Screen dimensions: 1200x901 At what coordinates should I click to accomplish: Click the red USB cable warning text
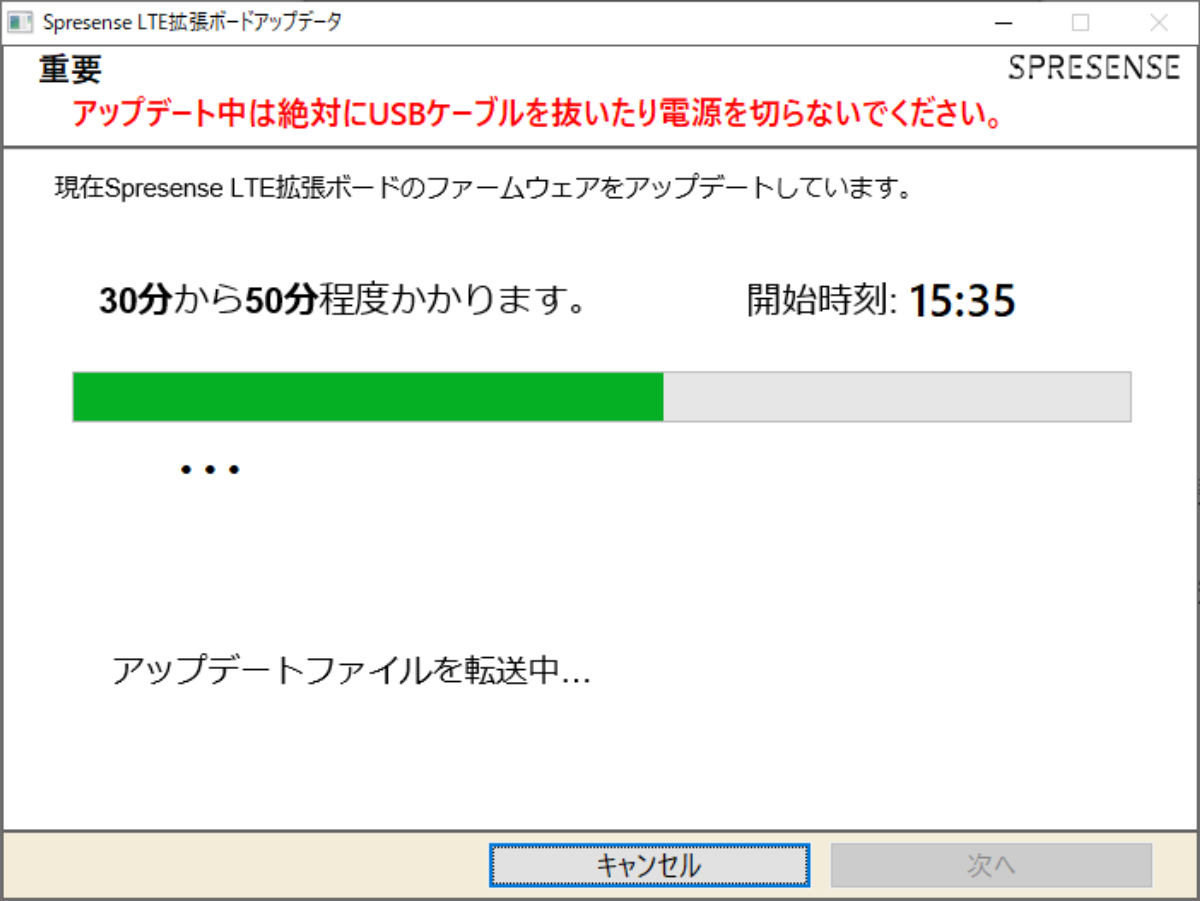click(538, 114)
